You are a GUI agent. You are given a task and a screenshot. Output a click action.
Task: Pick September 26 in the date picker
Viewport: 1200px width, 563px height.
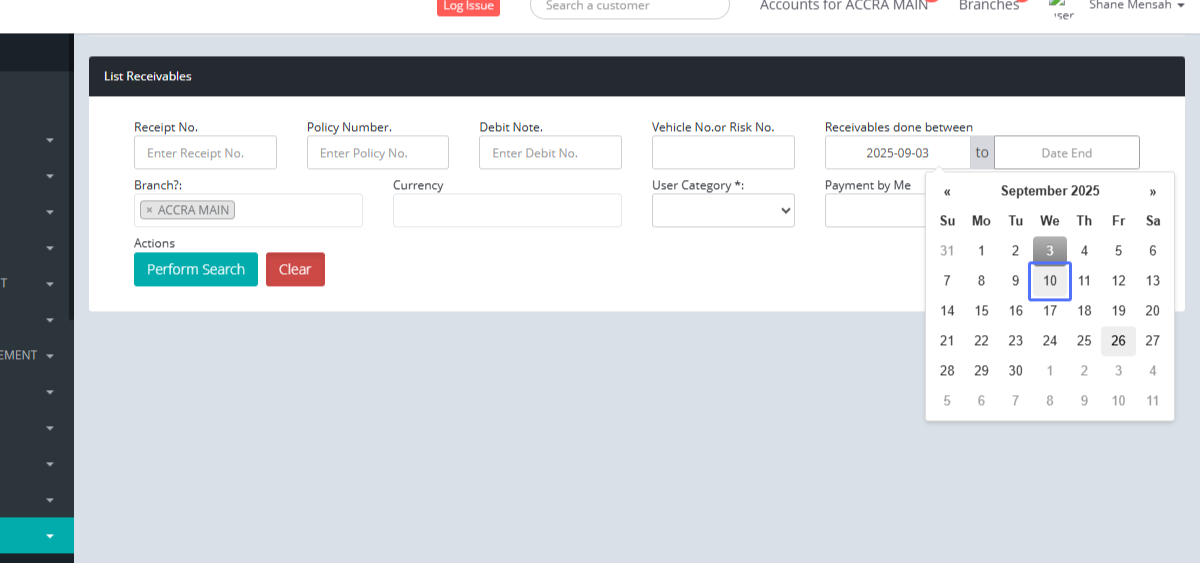click(1118, 341)
